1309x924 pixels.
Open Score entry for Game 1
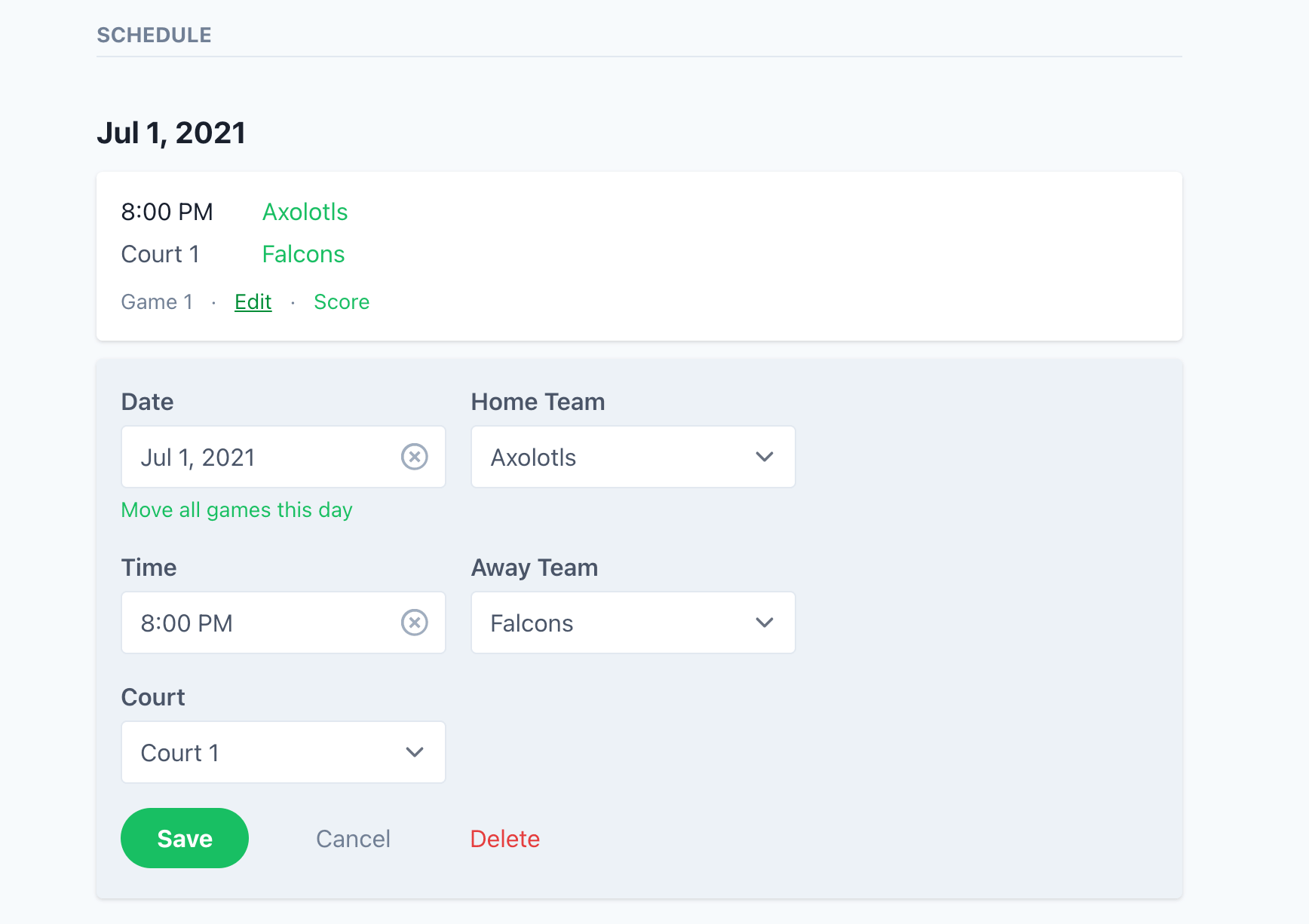coord(342,301)
